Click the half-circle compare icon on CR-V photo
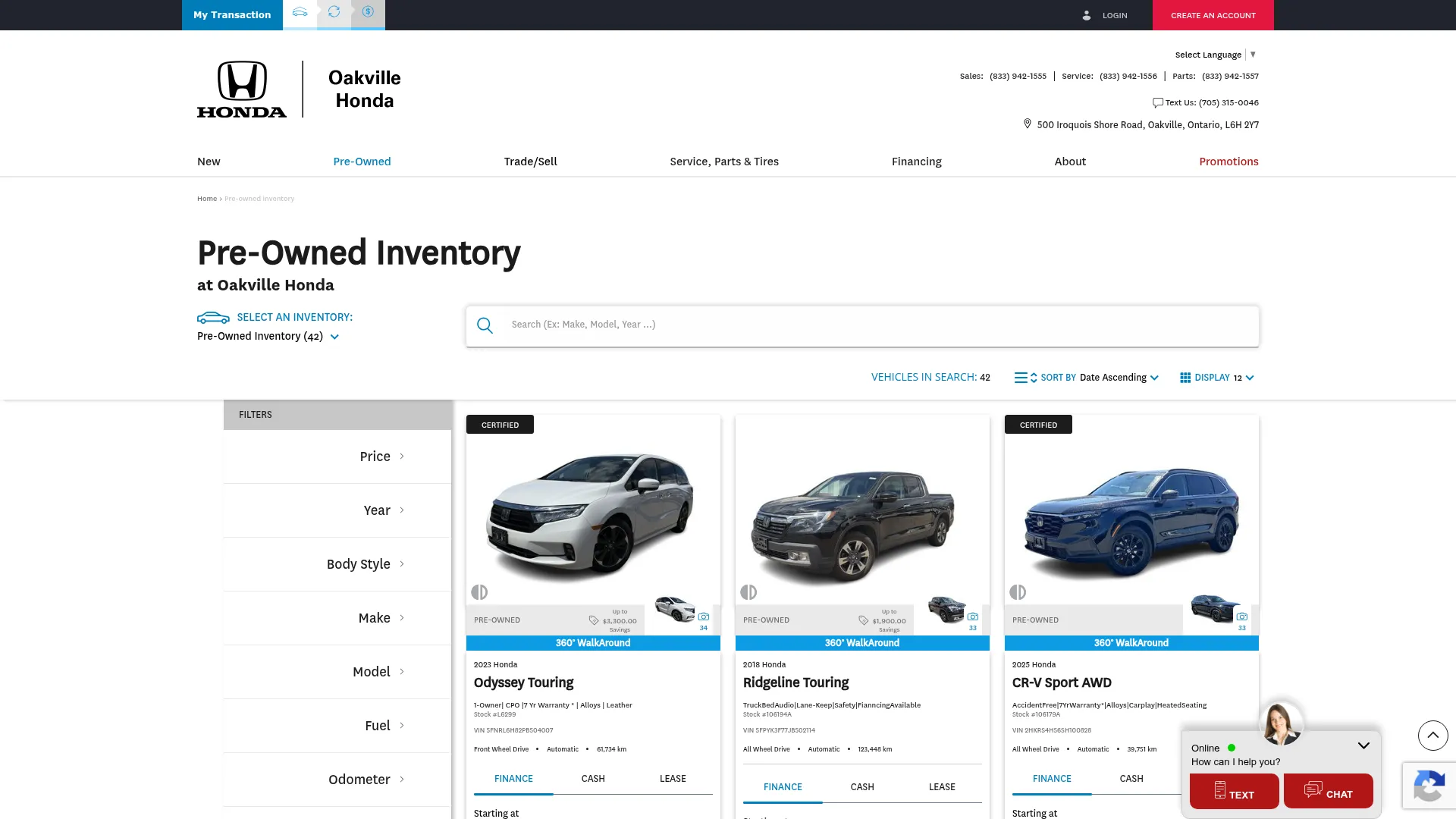Image resolution: width=1456 pixels, height=819 pixels. (1018, 591)
